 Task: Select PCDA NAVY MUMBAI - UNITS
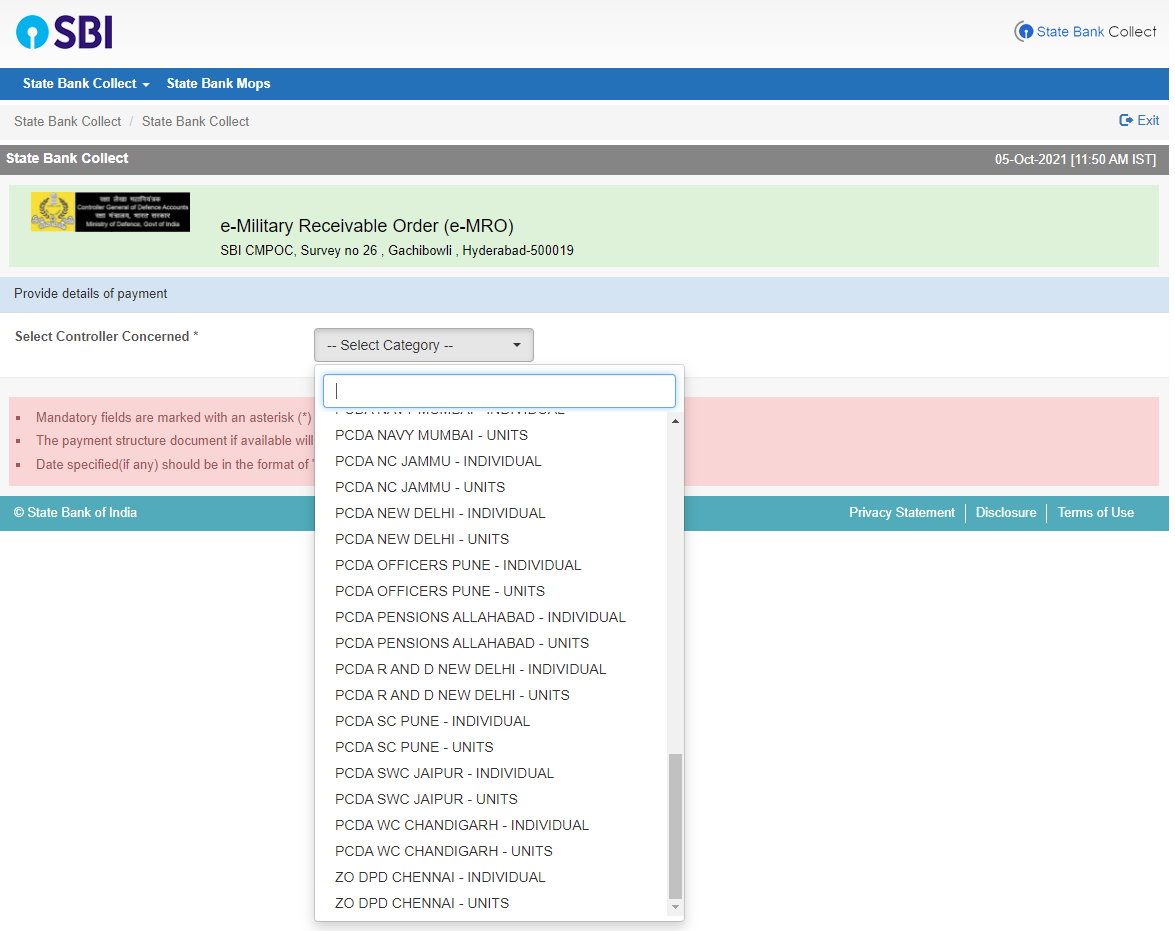[431, 436]
